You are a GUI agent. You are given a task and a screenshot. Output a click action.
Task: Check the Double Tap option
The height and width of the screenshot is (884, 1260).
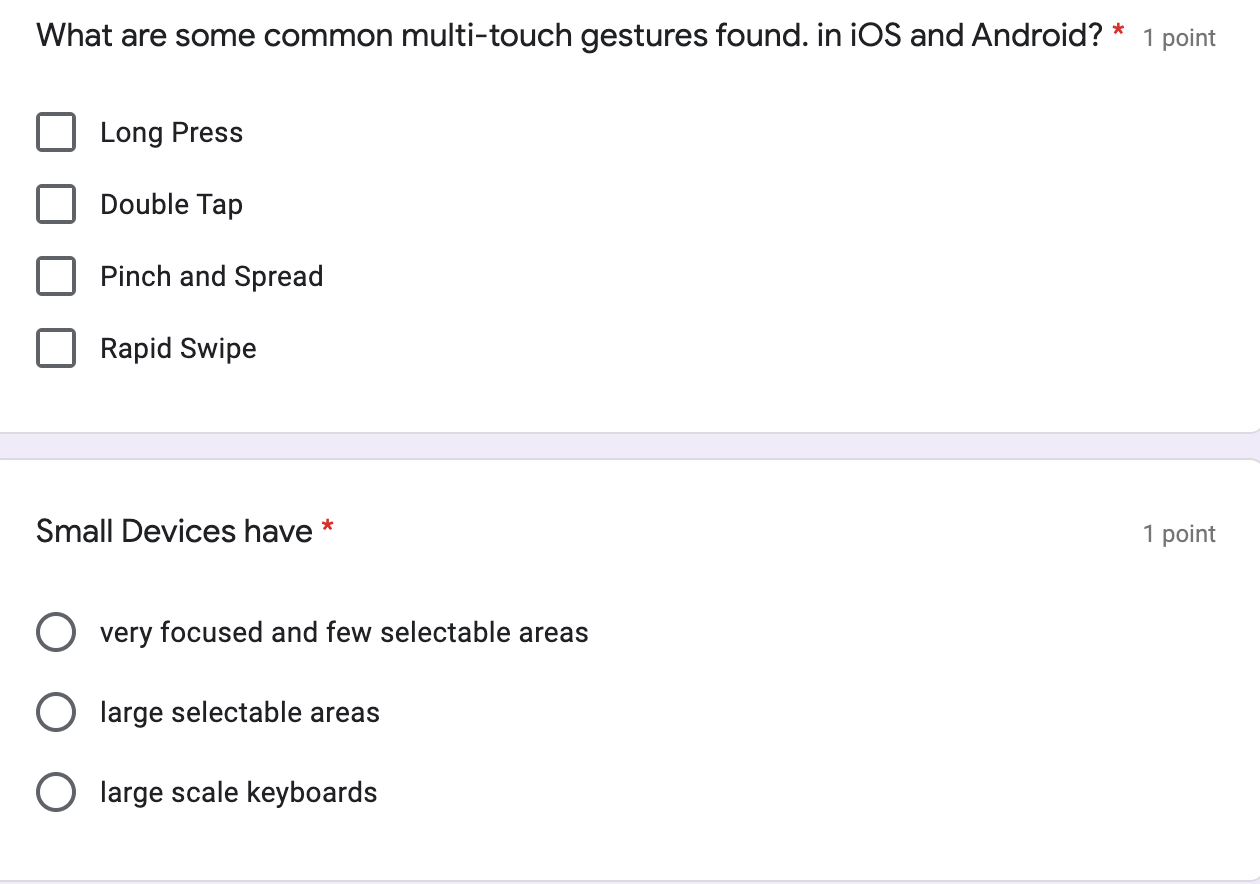click(56, 204)
